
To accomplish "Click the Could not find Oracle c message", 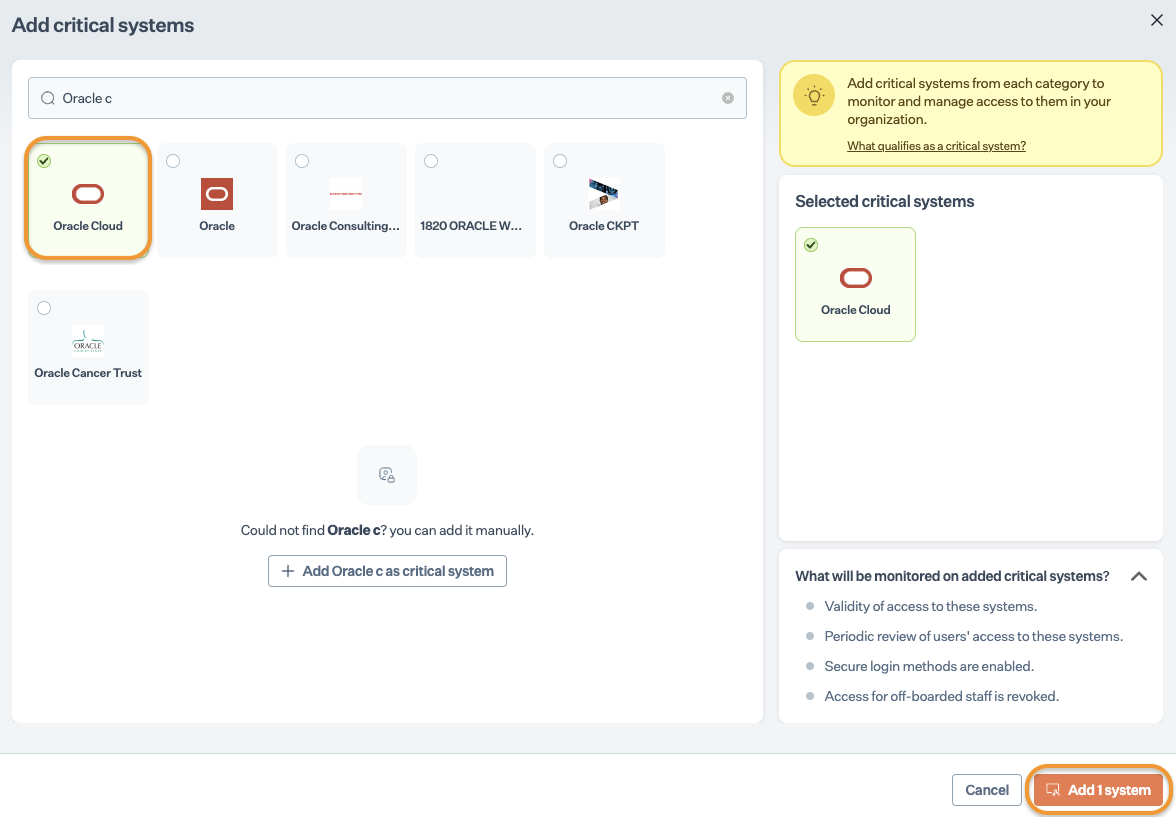I will tap(387, 530).
